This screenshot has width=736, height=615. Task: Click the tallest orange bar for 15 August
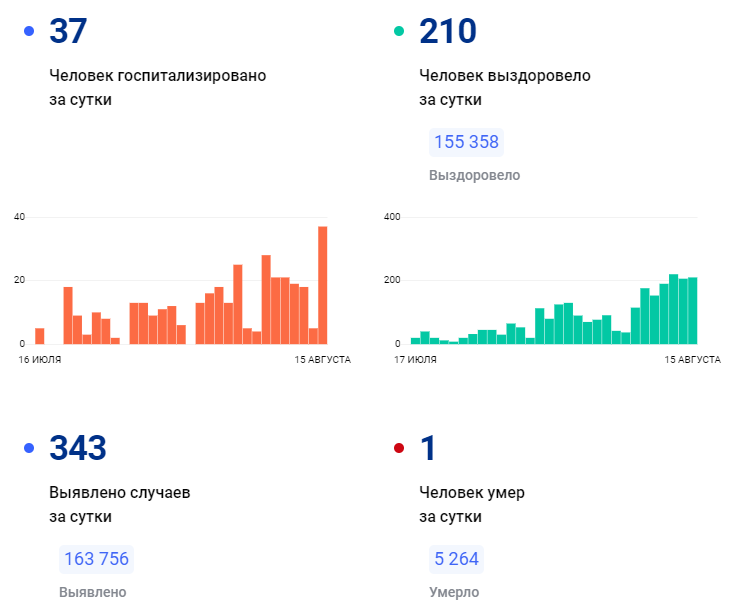tap(322, 285)
